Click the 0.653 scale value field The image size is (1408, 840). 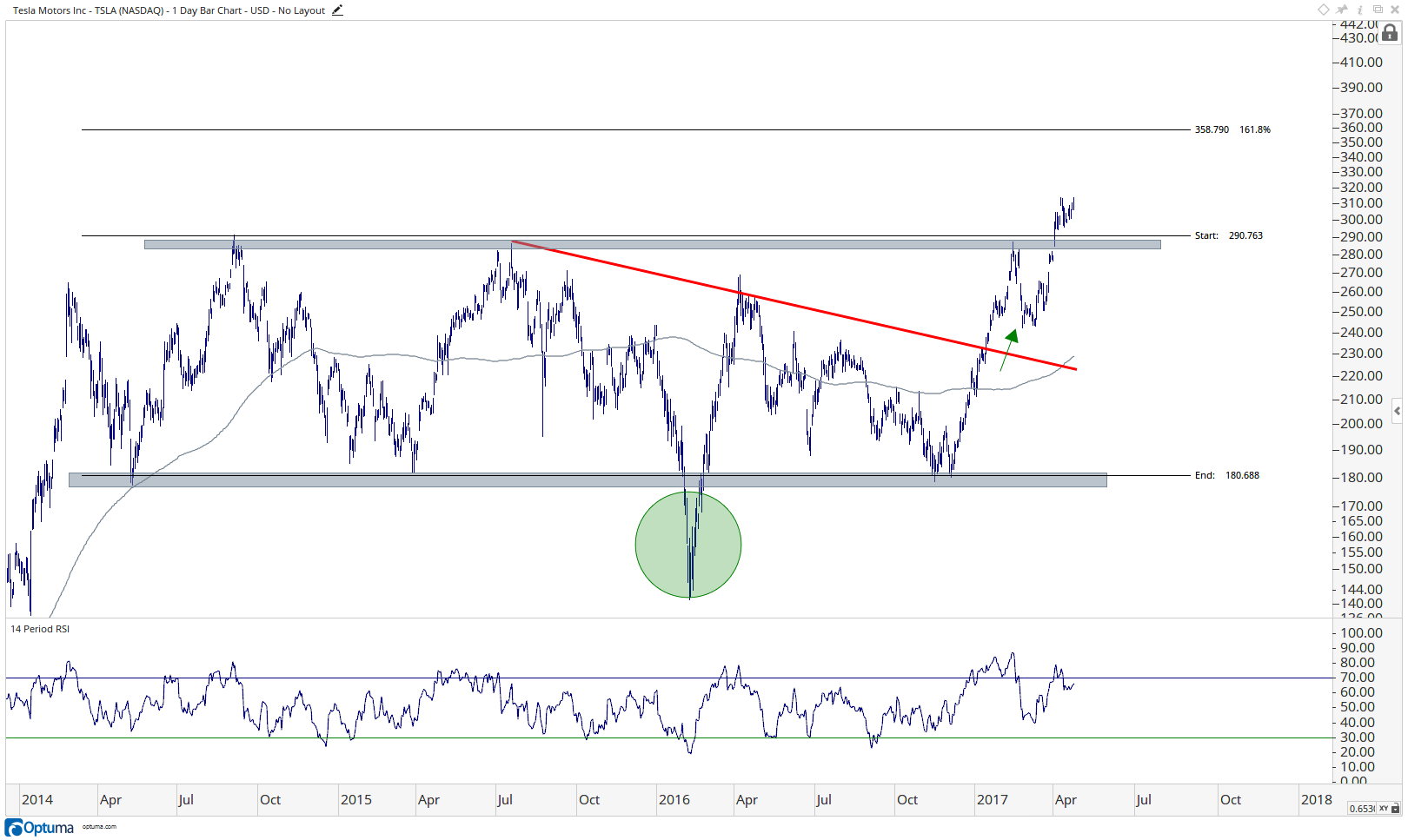(x=1362, y=809)
